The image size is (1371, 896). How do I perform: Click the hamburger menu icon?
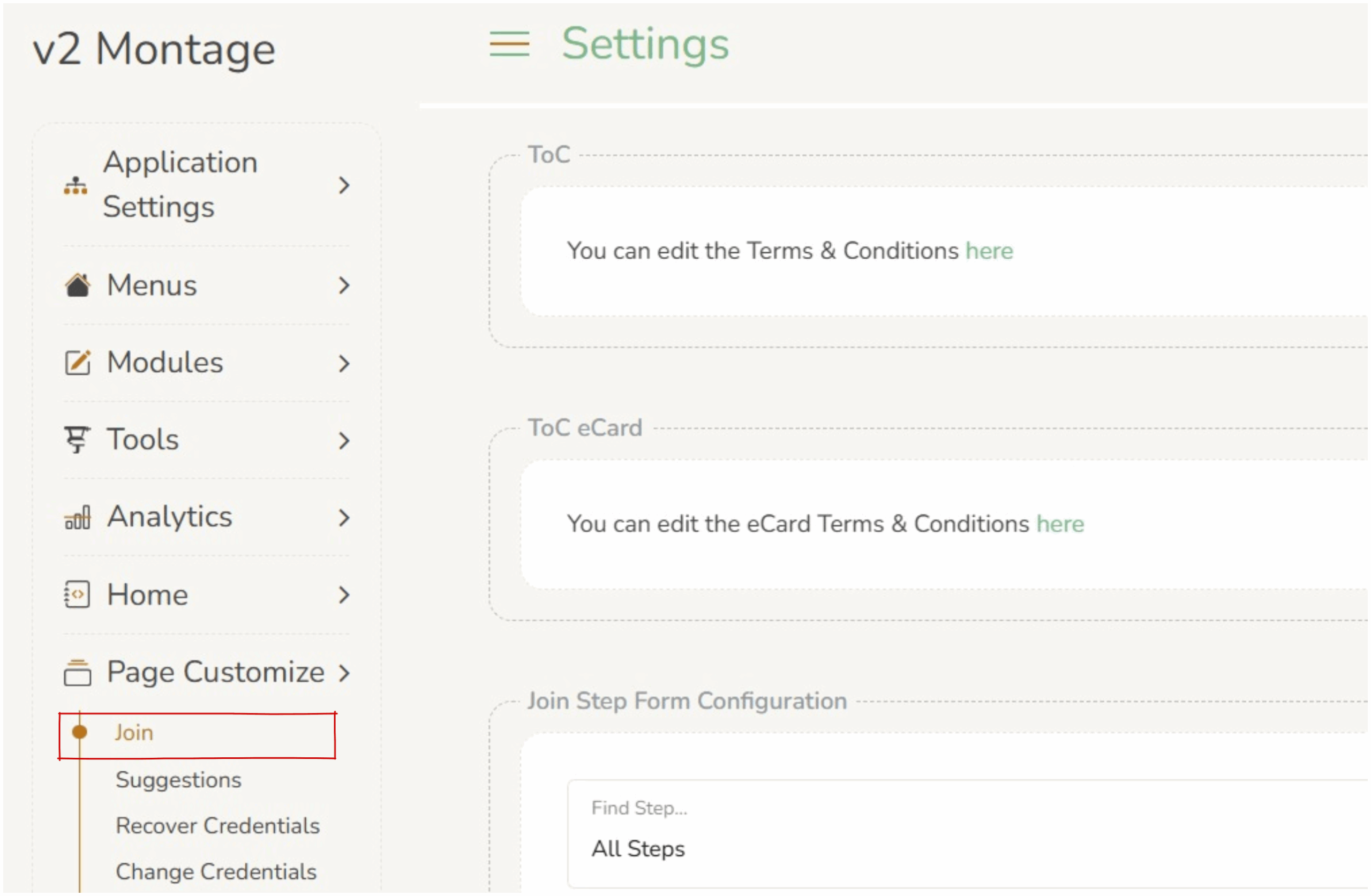(509, 44)
